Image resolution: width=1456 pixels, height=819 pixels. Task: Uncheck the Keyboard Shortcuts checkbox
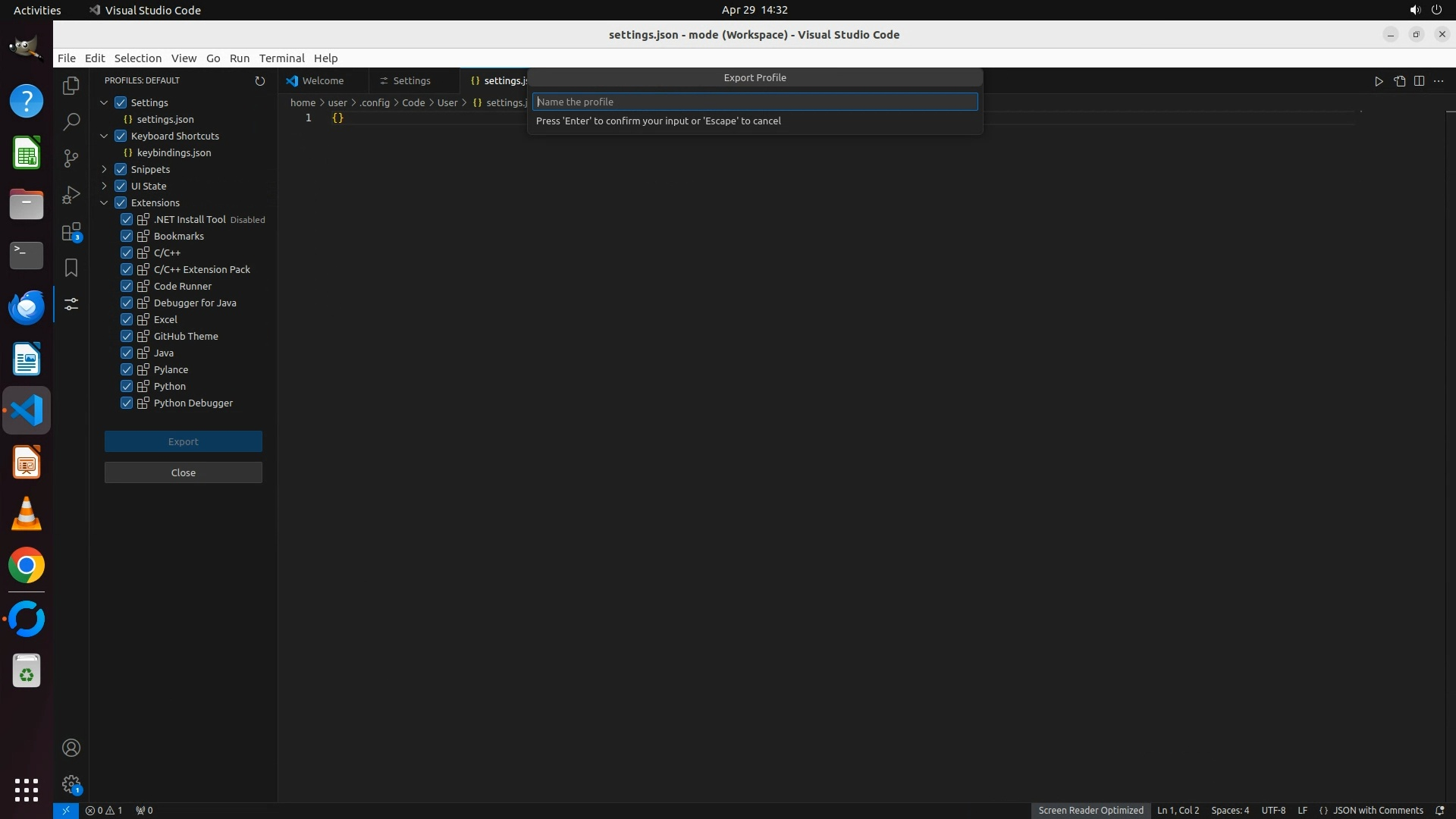point(121,136)
